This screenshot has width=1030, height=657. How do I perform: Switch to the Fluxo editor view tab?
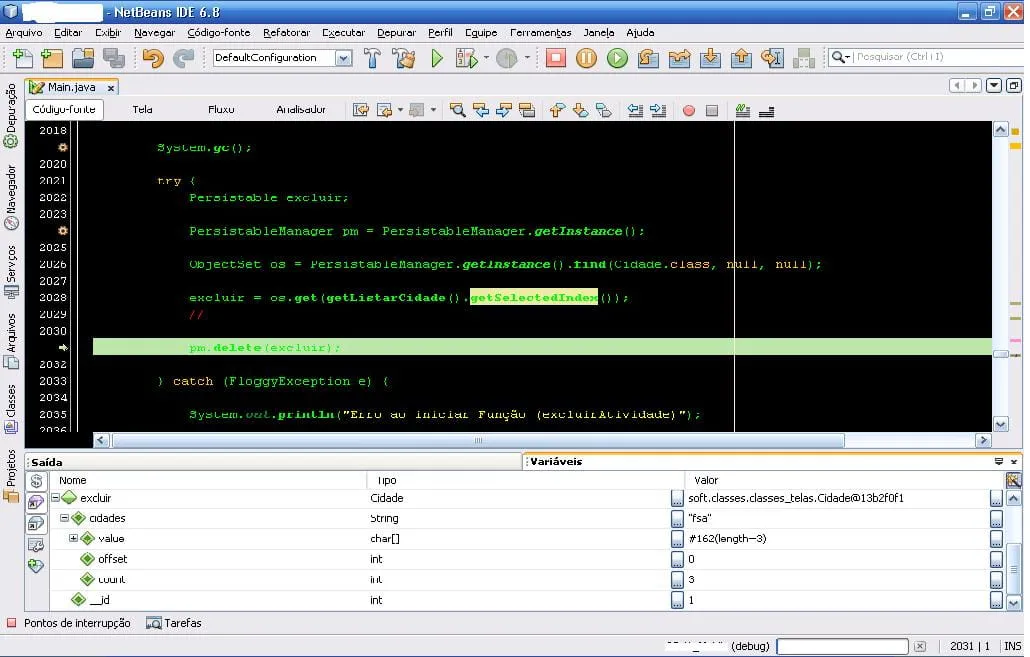(x=221, y=109)
